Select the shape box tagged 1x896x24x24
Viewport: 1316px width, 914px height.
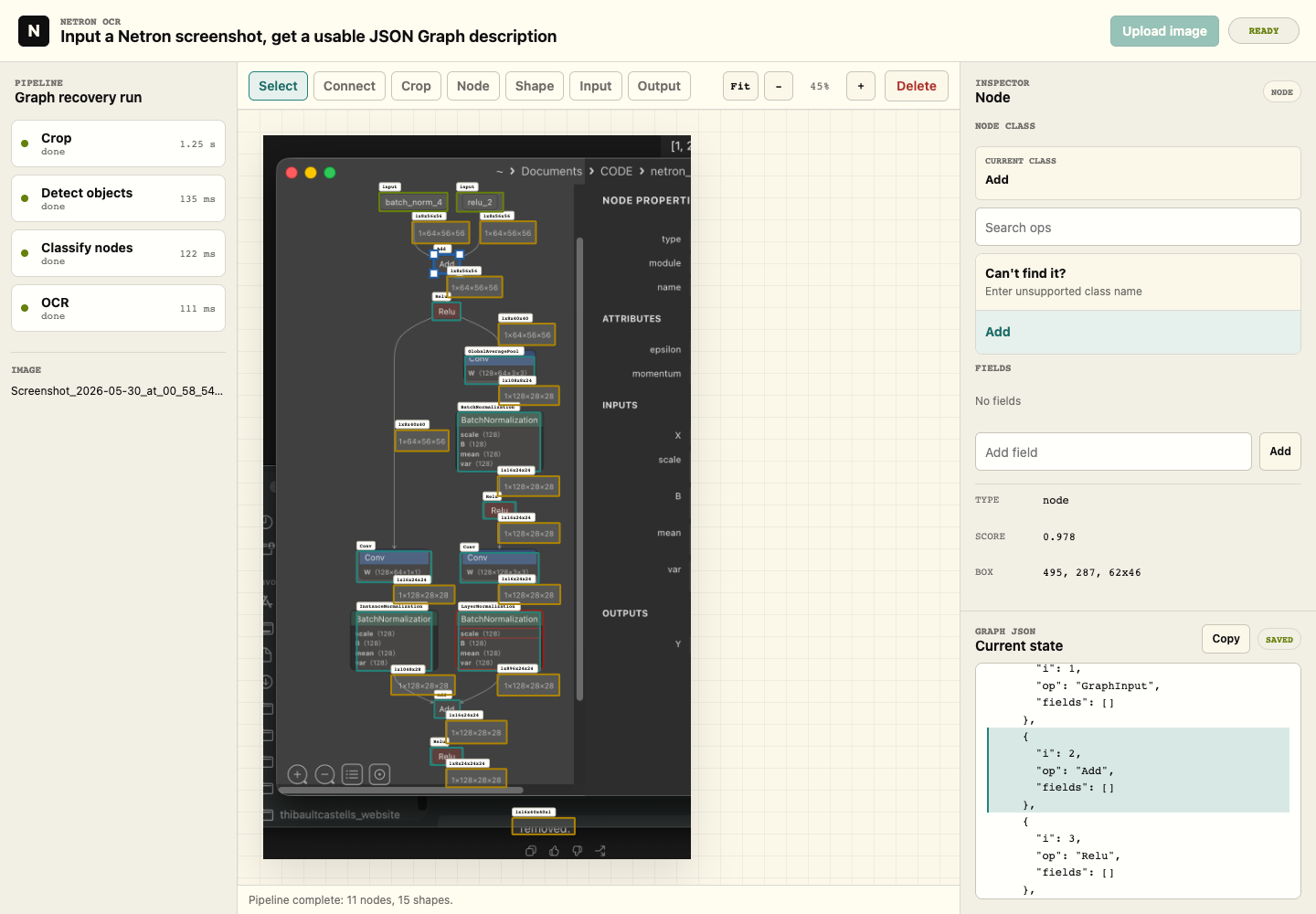click(x=529, y=685)
